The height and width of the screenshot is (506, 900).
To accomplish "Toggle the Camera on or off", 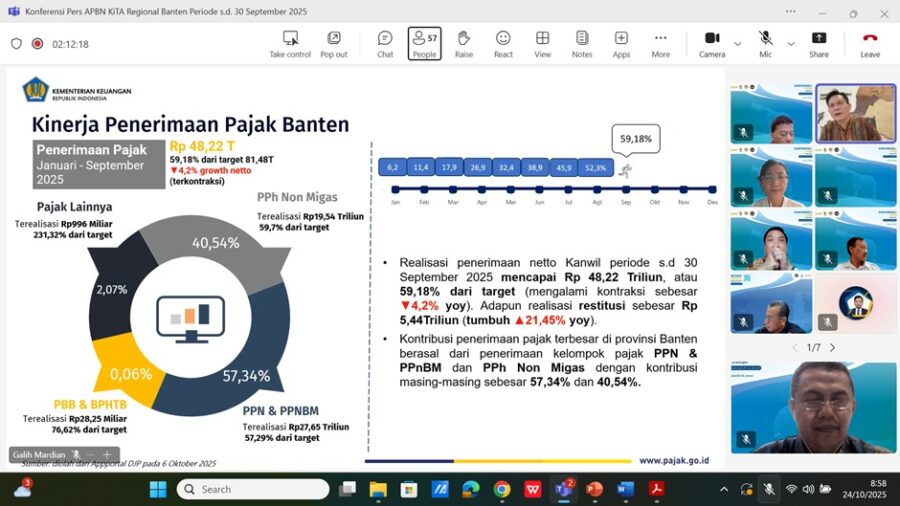I will pyautogui.click(x=712, y=43).
